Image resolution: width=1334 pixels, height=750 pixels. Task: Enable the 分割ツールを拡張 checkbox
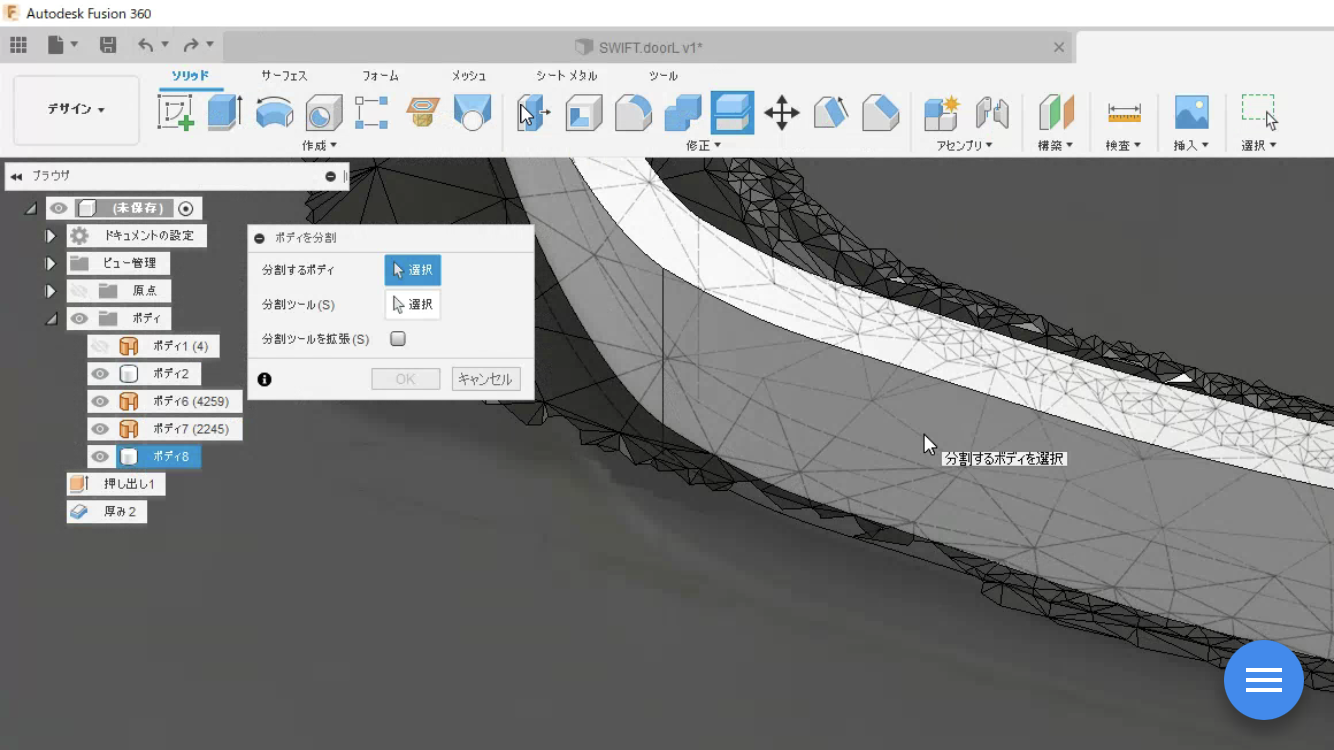click(x=398, y=339)
